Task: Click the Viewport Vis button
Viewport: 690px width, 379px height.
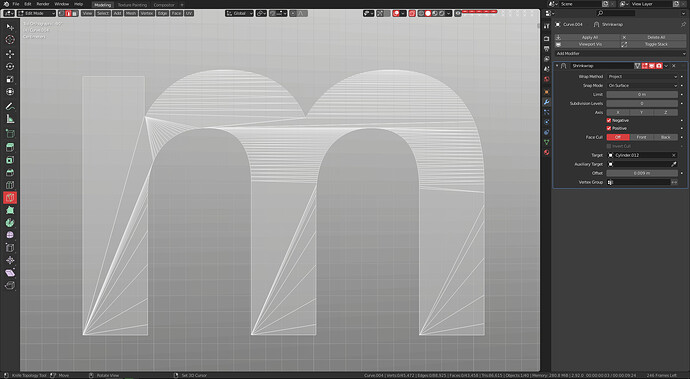Action: pos(587,44)
